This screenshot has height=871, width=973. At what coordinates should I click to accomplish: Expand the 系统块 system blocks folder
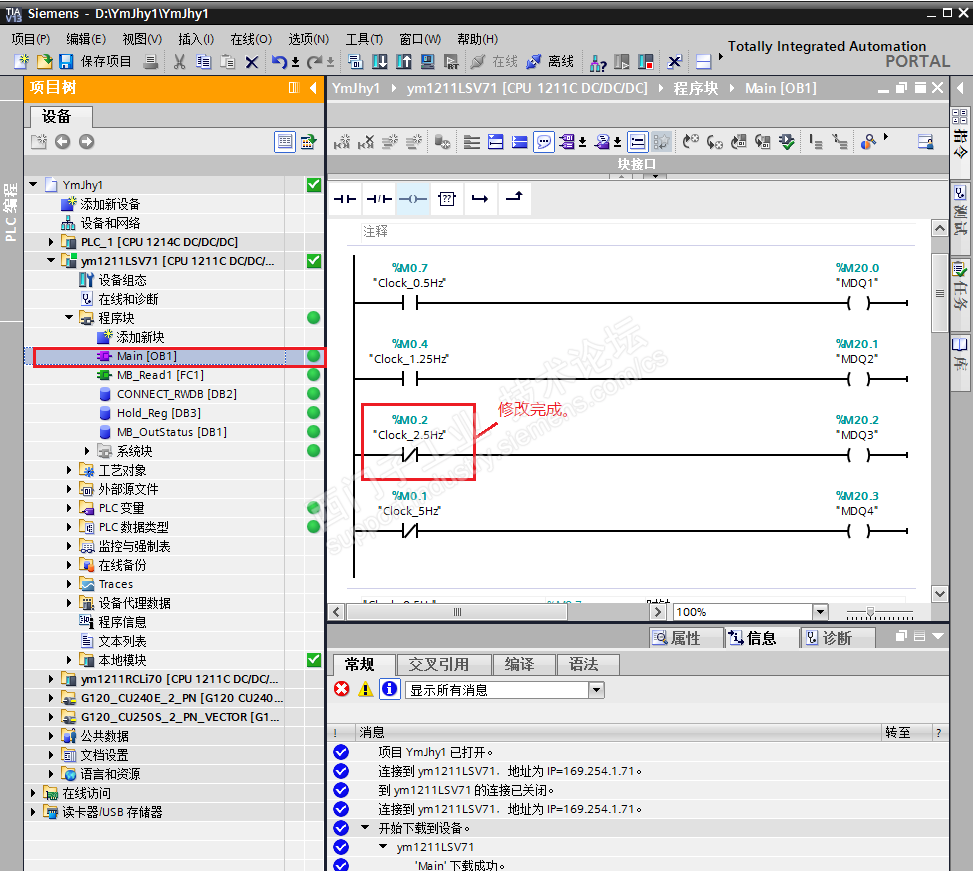pos(87,451)
